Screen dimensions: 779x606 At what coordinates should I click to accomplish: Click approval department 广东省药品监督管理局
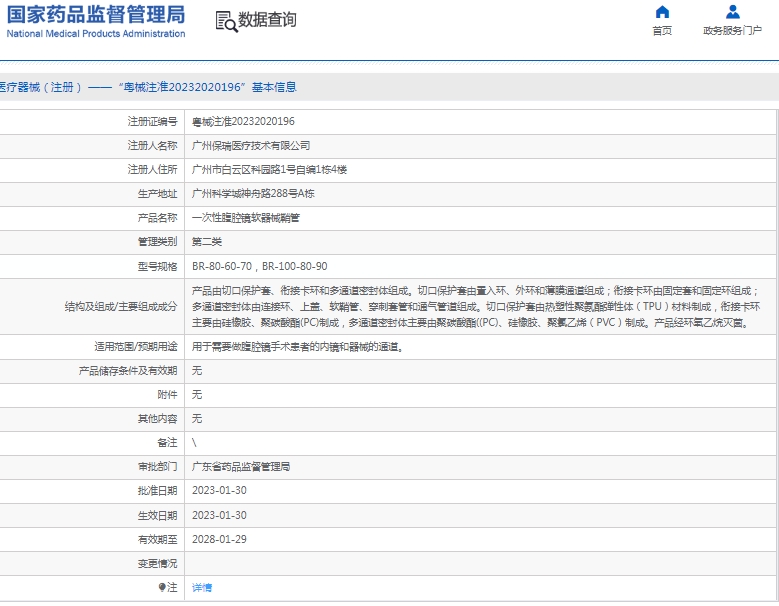[241, 466]
